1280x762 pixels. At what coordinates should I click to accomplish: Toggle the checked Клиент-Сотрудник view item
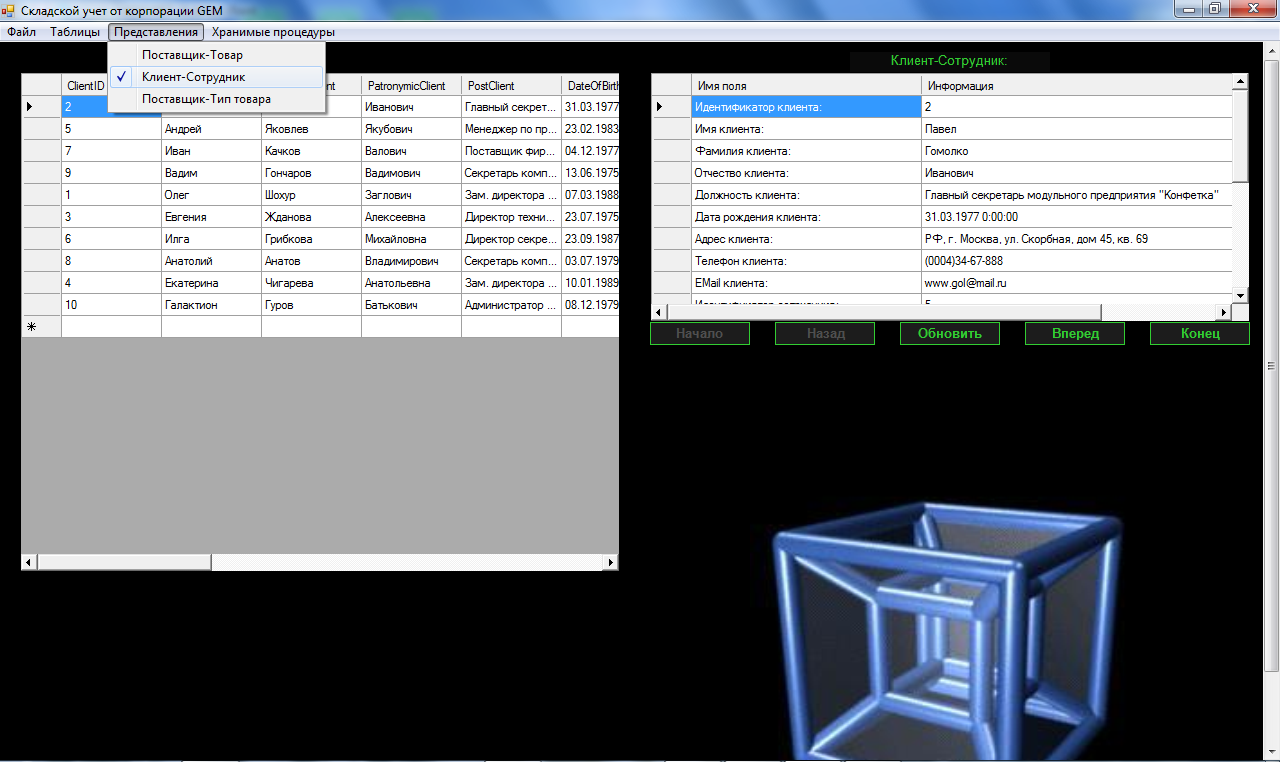click(x=193, y=77)
